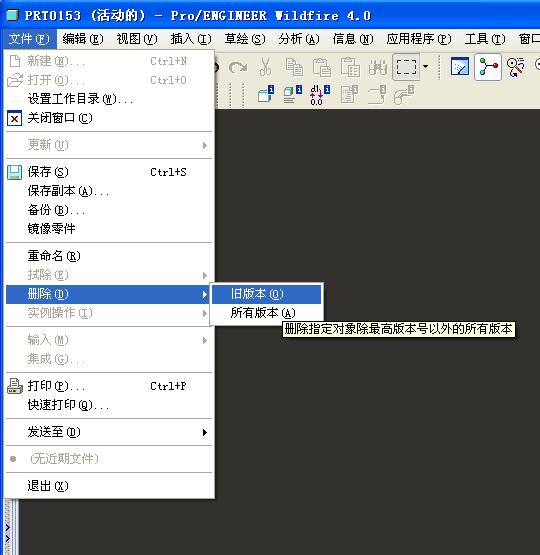This screenshot has width=540, height=555.
Task: Click the feature info icon
Action: click(x=266, y=95)
